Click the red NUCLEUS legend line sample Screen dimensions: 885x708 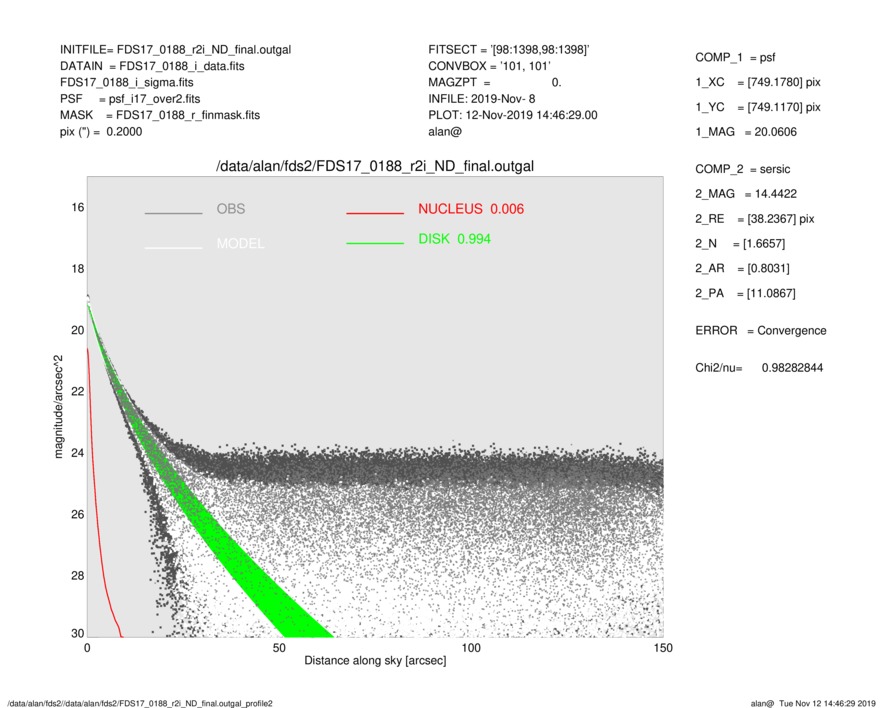pyautogui.click(x=375, y=213)
